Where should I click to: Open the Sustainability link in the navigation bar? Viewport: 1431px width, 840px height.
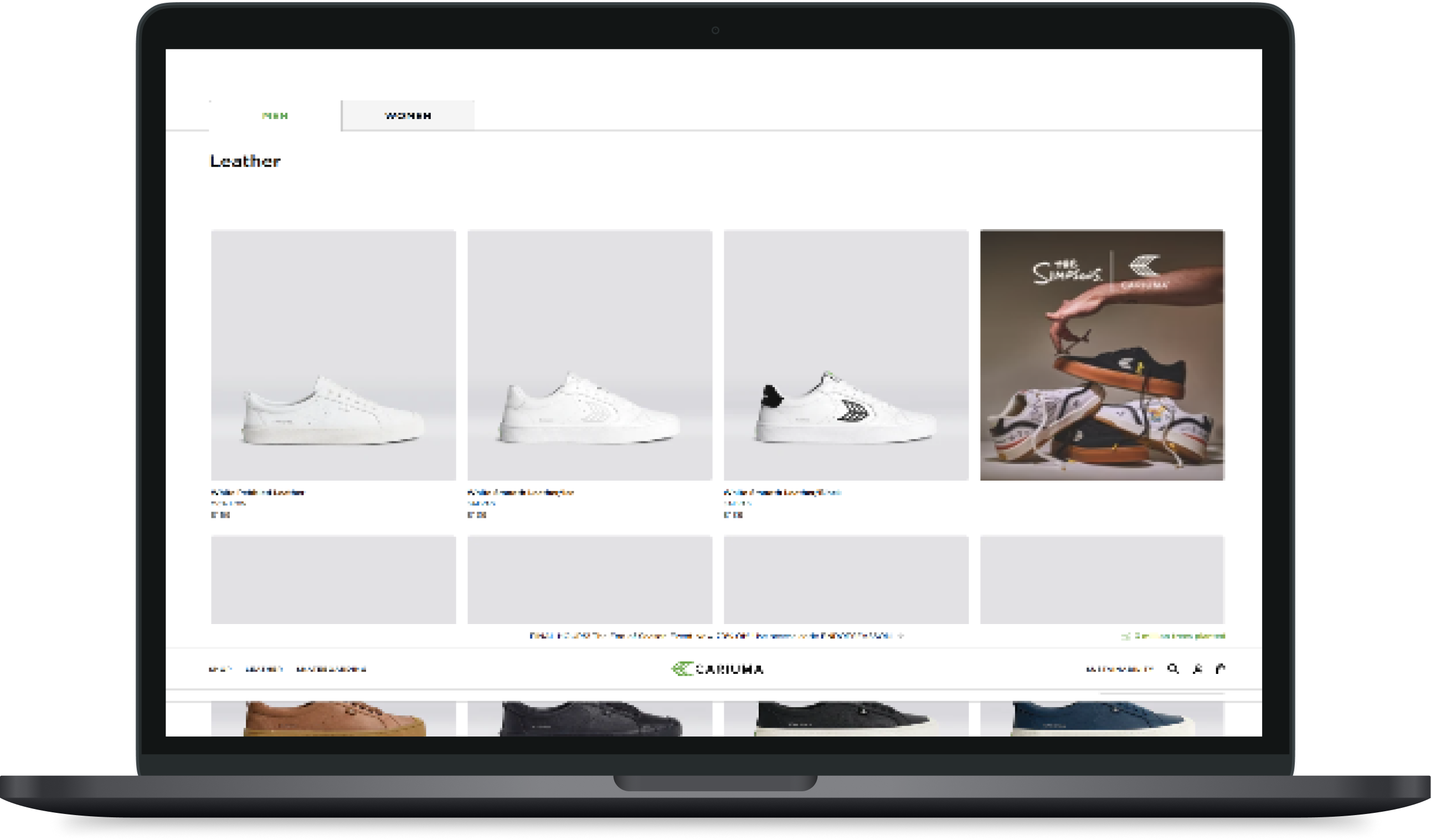pos(331,669)
